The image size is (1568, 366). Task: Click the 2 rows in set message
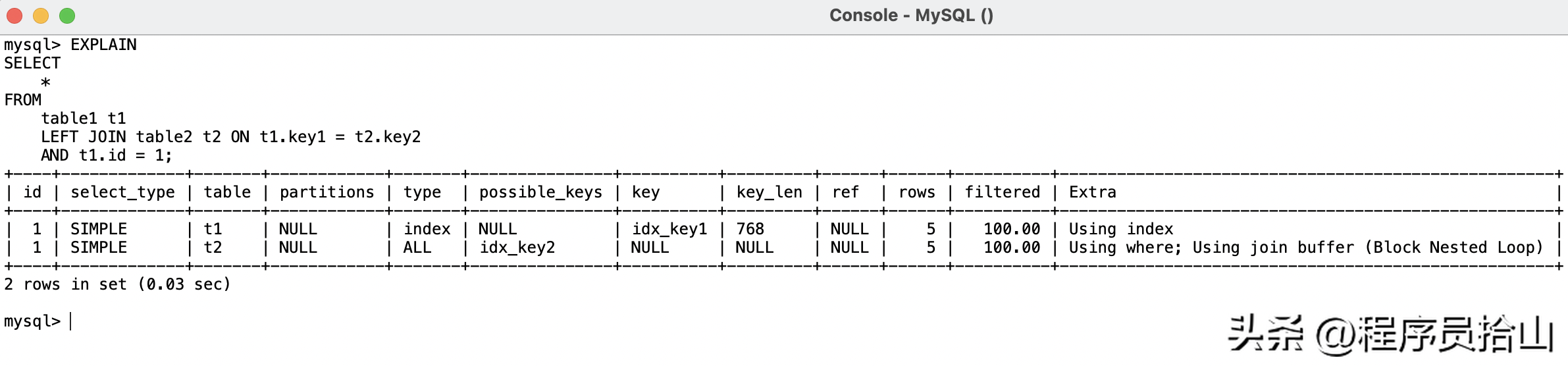(117, 284)
